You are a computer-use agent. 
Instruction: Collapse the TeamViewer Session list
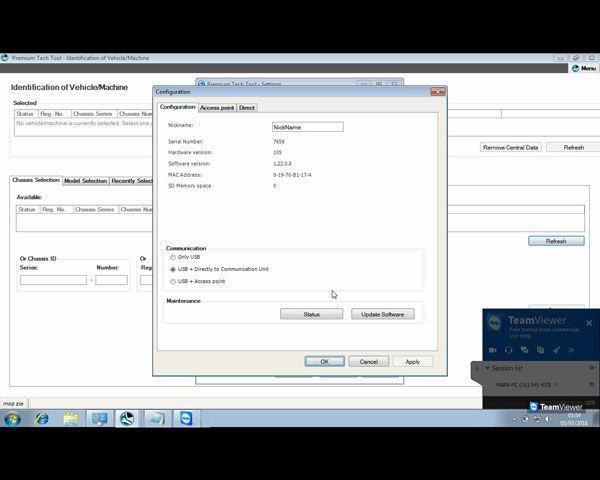click(488, 368)
